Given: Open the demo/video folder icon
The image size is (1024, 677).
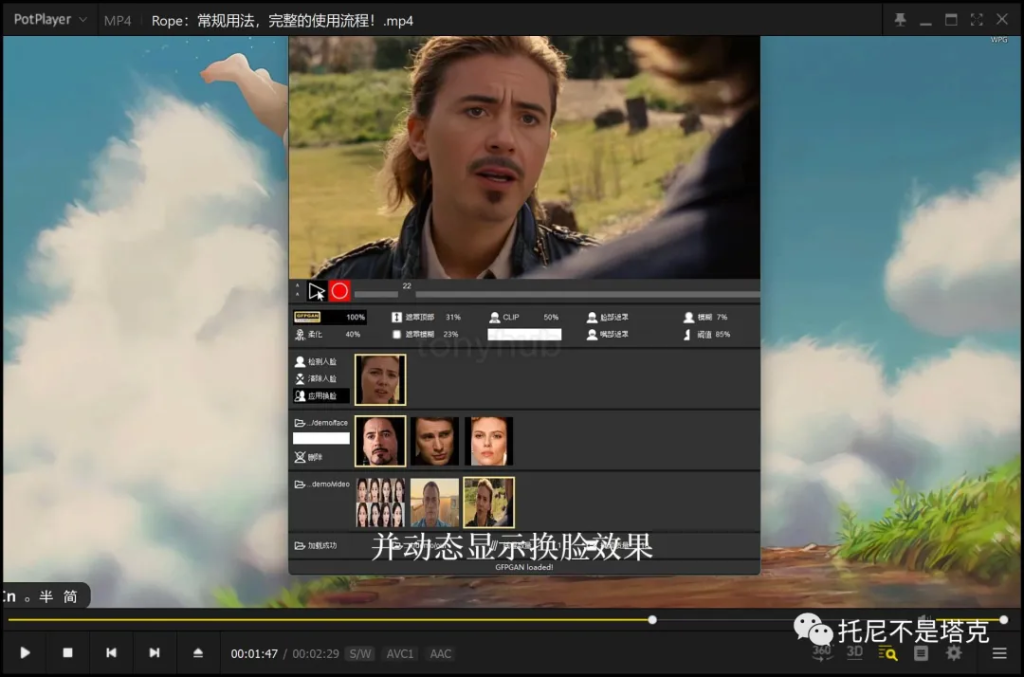Looking at the screenshot, I should click(x=300, y=484).
